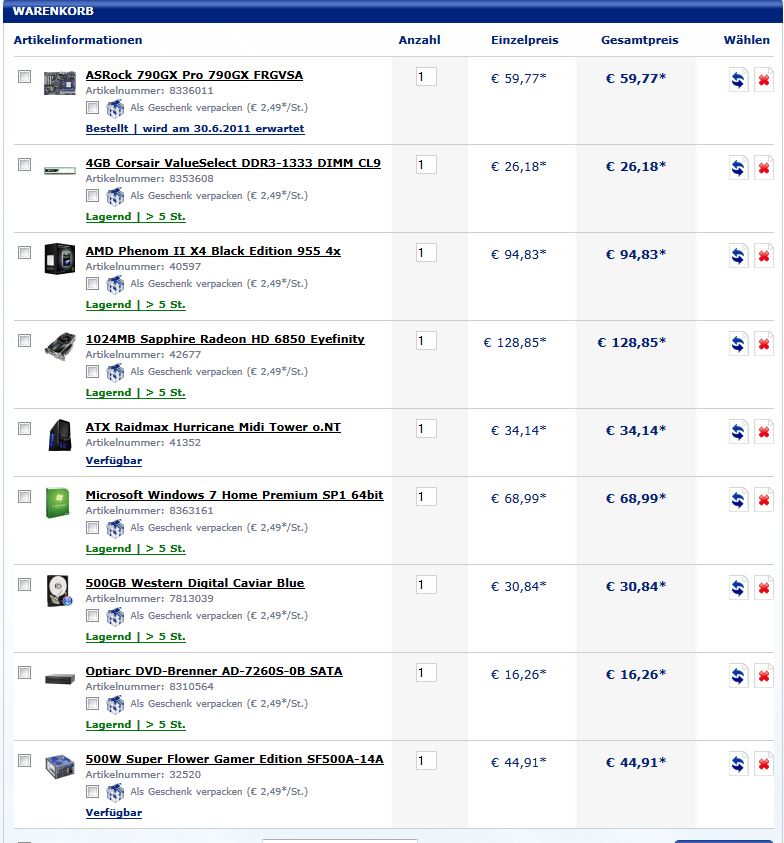
Task: Delete the Super Flower 500W power supply
Action: tap(764, 764)
